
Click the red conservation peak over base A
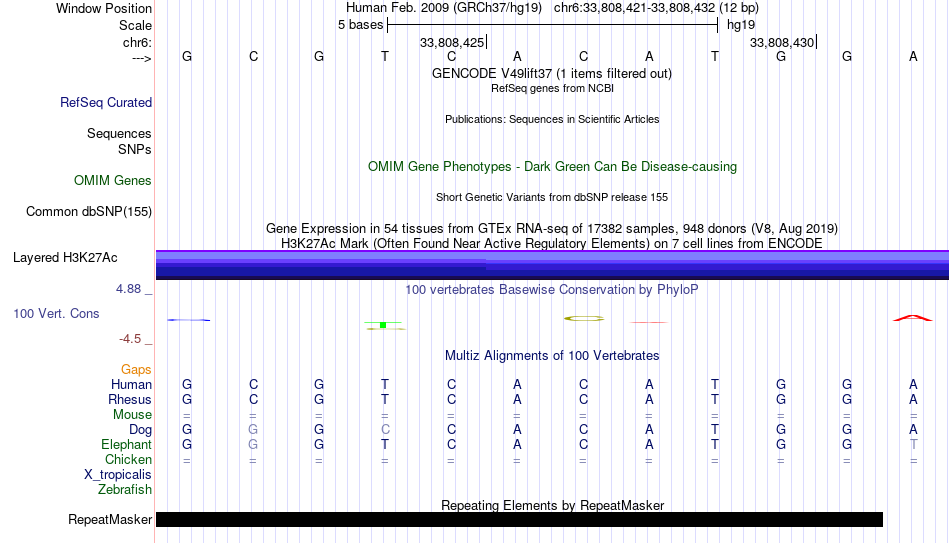click(913, 318)
